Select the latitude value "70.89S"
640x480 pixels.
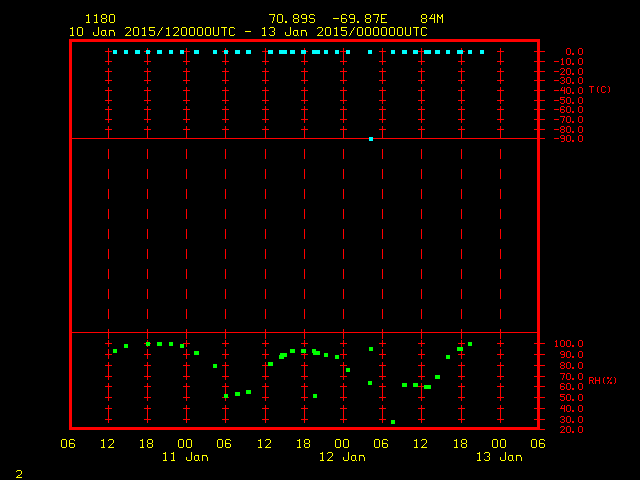tap(292, 19)
